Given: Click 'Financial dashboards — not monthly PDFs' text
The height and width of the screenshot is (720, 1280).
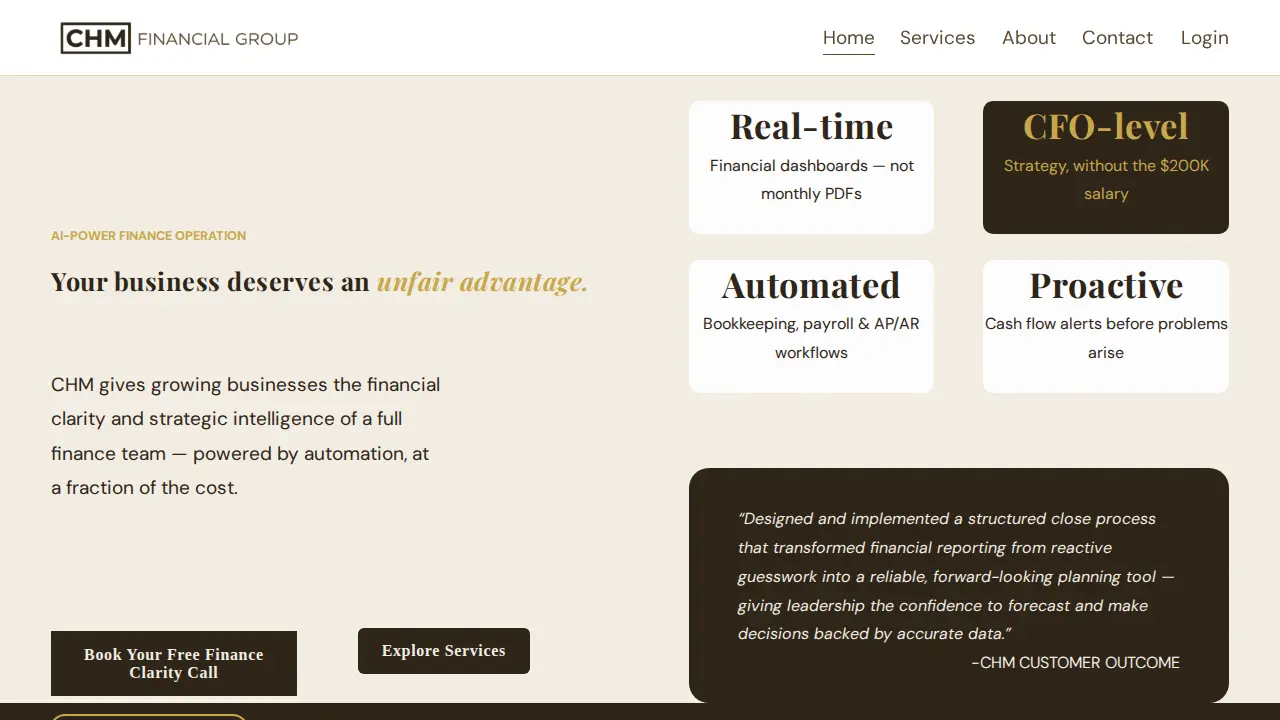Looking at the screenshot, I should [x=811, y=180].
